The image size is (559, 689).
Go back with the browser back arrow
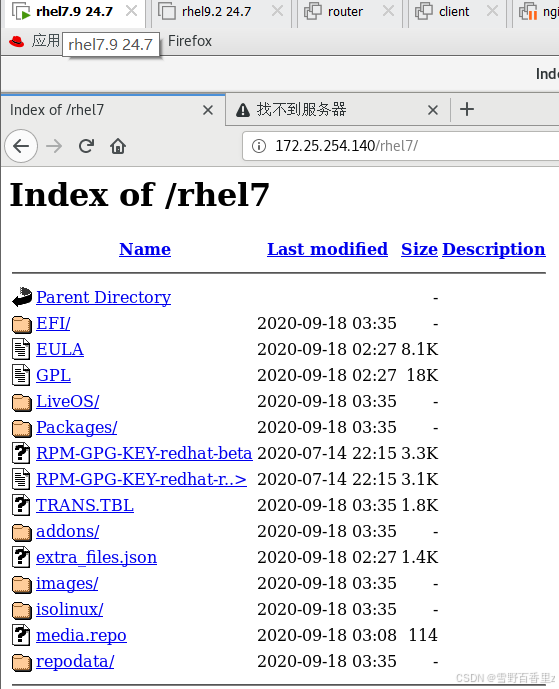(21, 146)
